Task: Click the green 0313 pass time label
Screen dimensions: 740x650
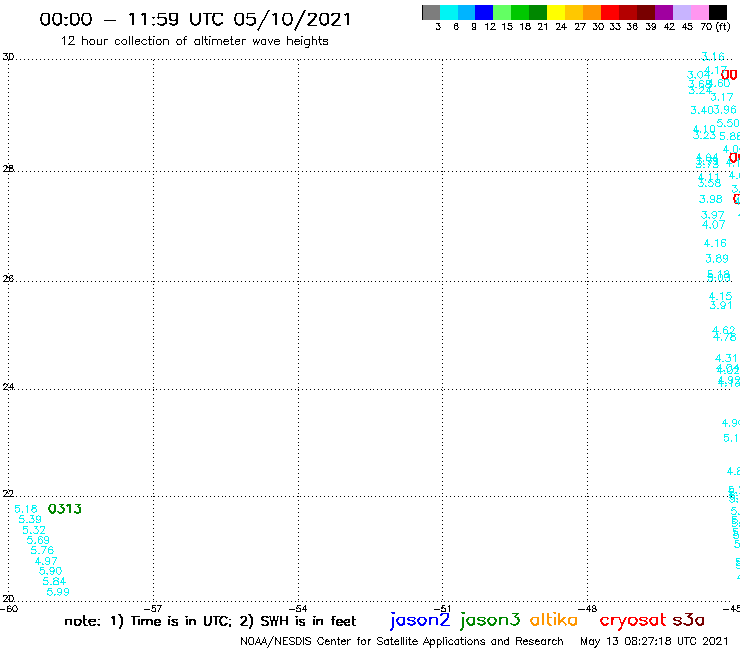Action: pyautogui.click(x=65, y=509)
